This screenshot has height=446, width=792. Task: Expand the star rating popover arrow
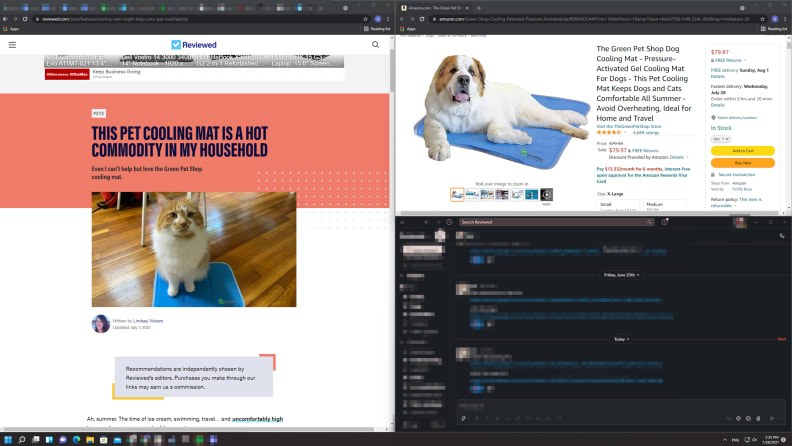coord(625,132)
